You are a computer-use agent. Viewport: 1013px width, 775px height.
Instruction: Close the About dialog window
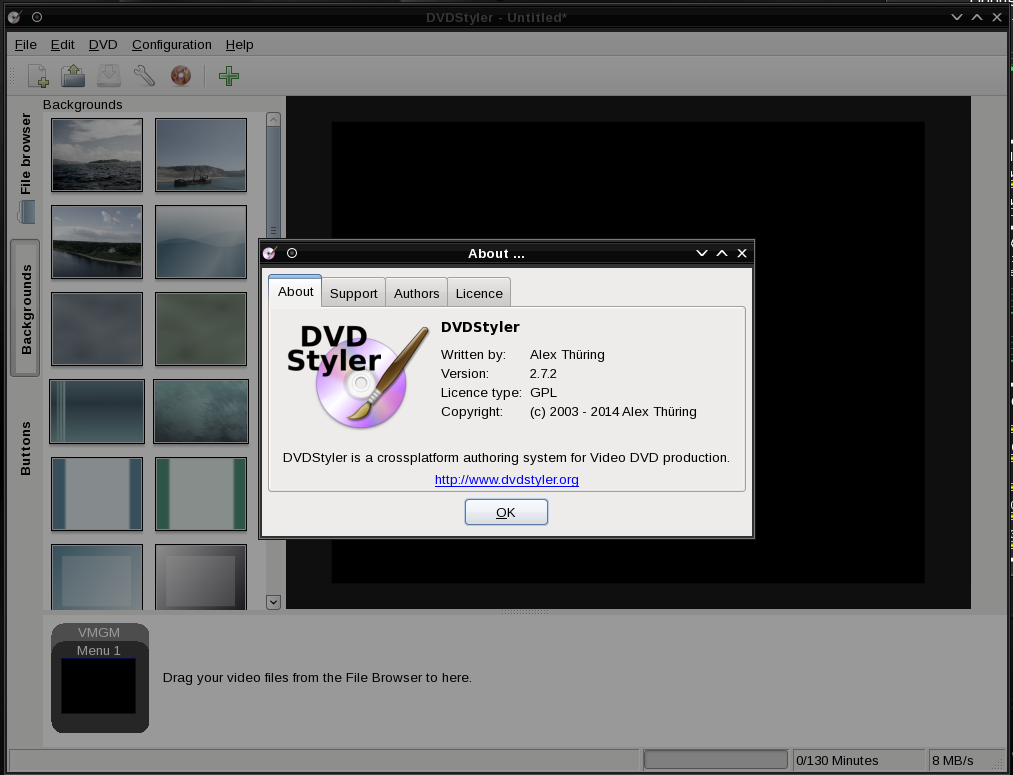point(742,253)
